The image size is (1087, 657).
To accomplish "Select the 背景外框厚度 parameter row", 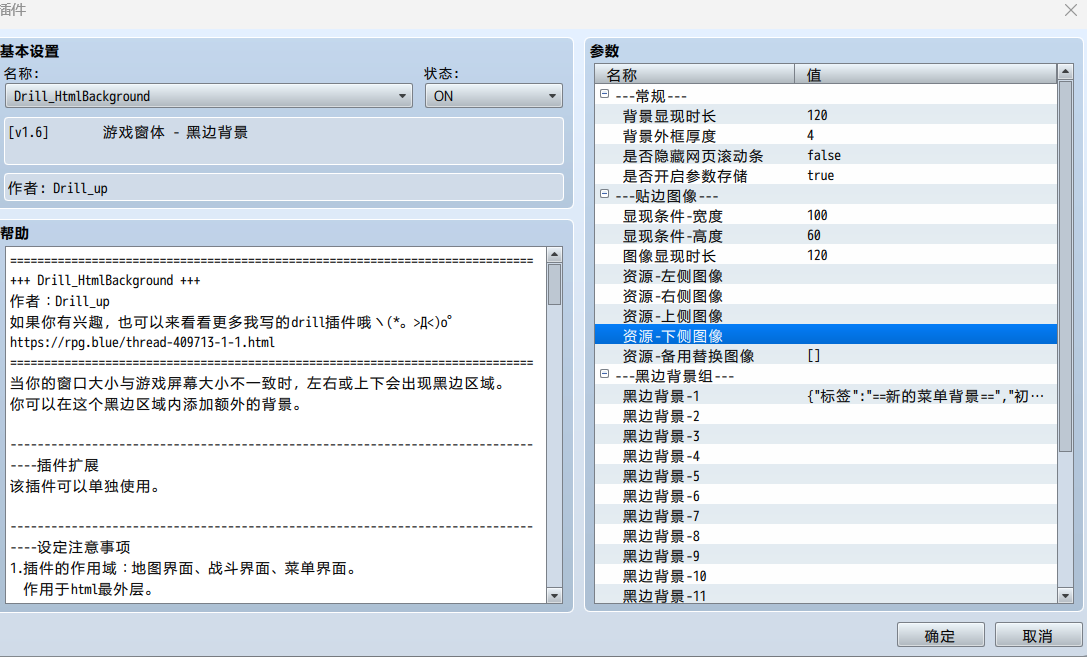I will pyautogui.click(x=826, y=136).
